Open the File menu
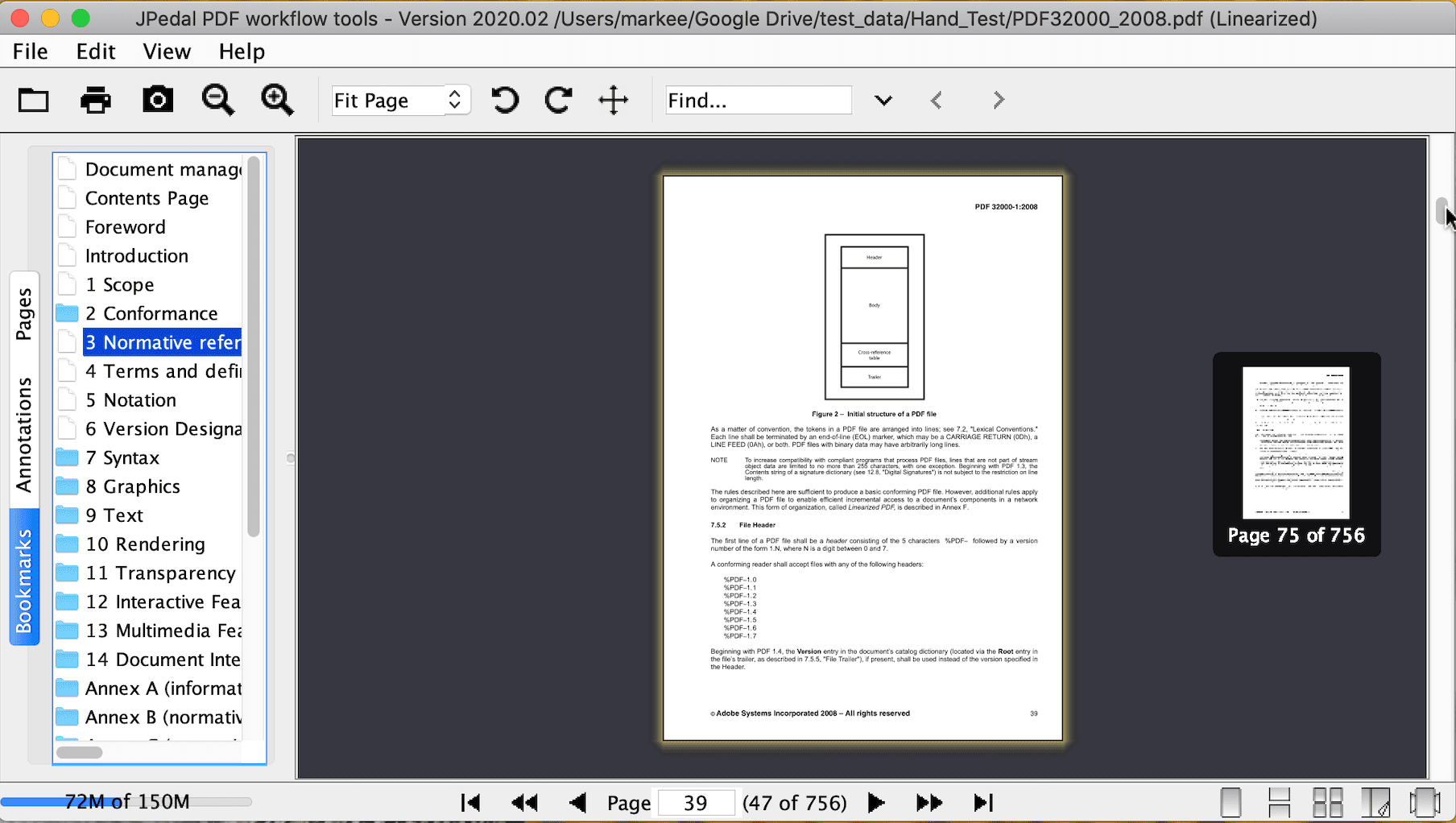This screenshot has width=1456, height=823. (31, 52)
